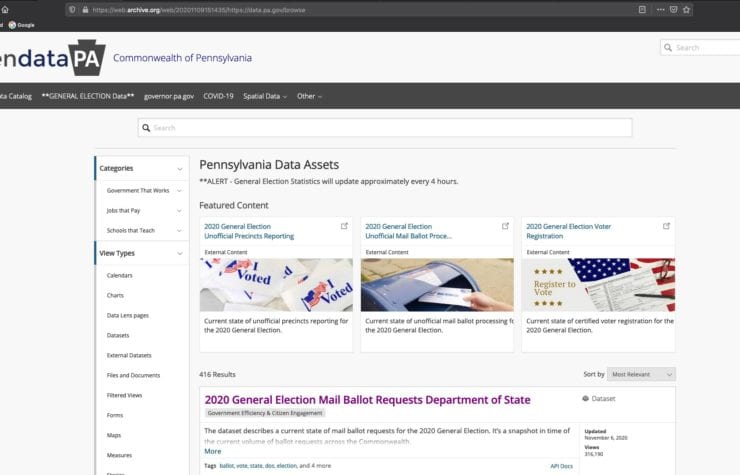
Task: Expand the Government That Works category
Action: click(x=180, y=190)
